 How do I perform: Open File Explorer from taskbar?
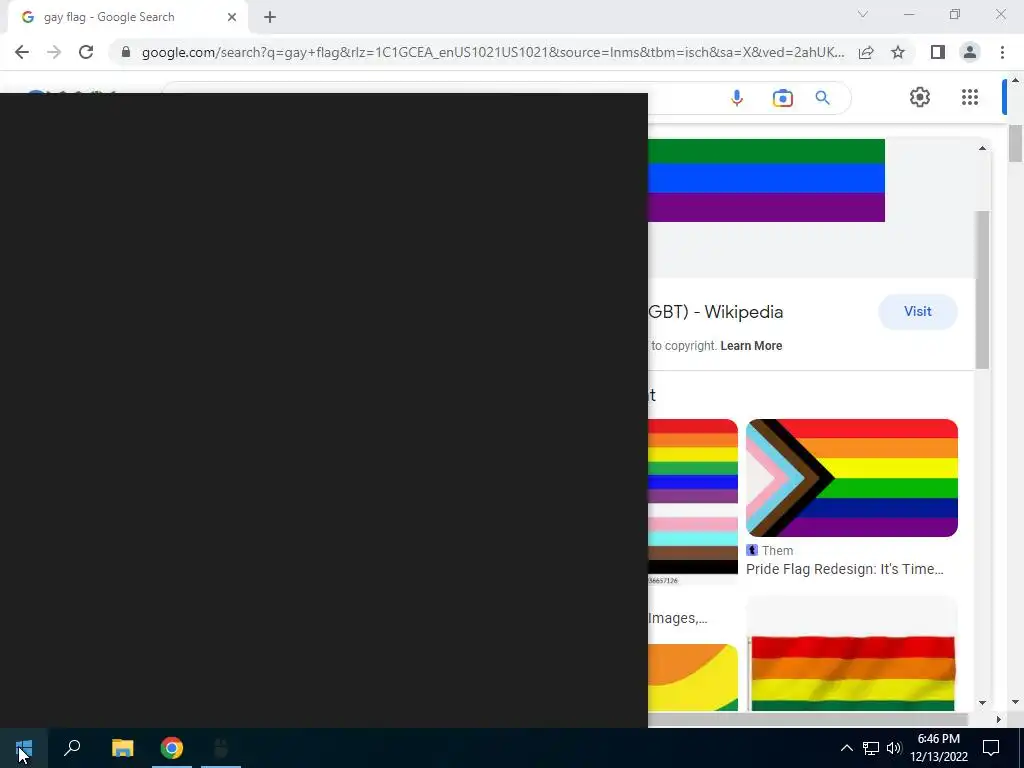(122, 748)
